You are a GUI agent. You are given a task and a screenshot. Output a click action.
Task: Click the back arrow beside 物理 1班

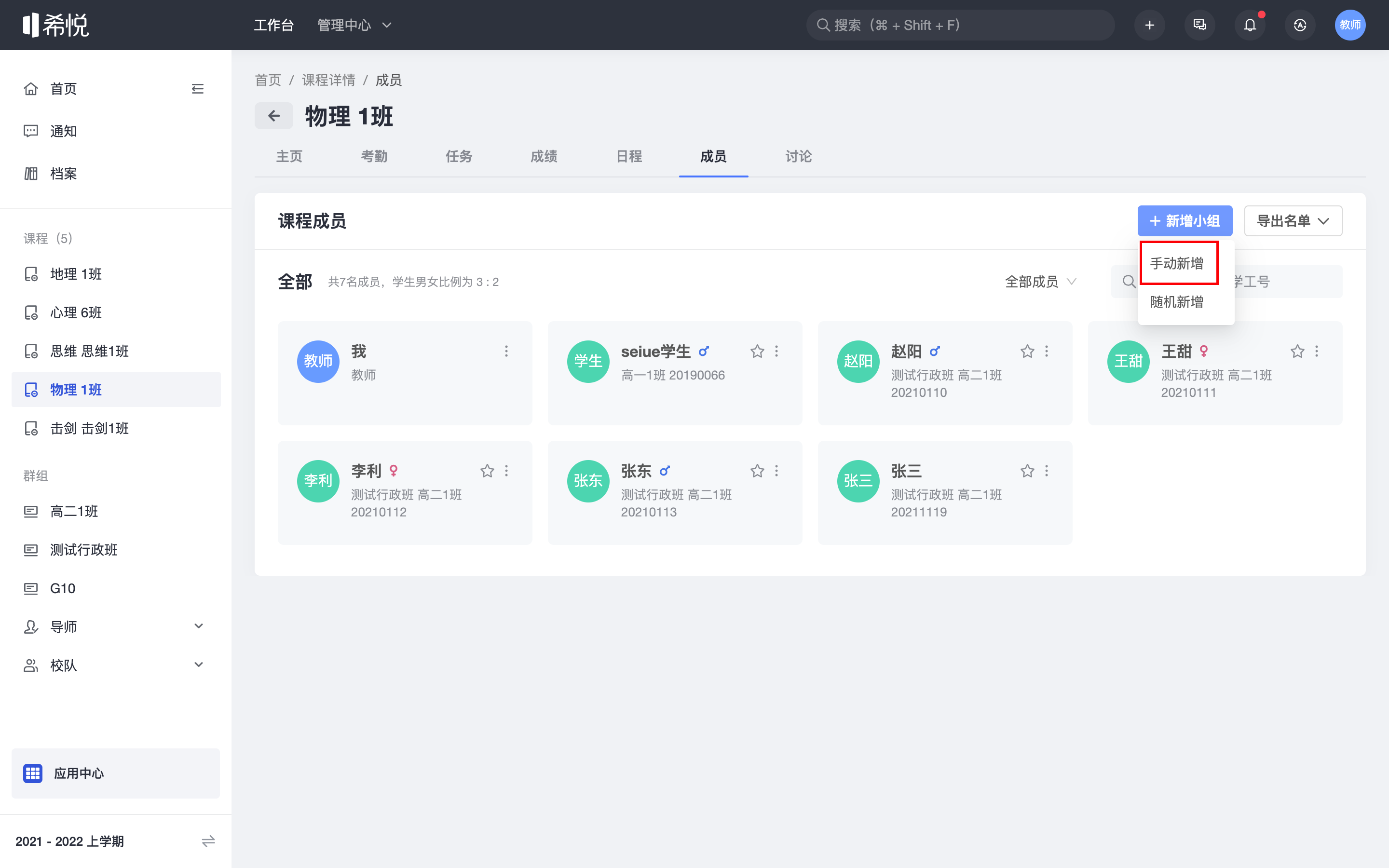(274, 116)
